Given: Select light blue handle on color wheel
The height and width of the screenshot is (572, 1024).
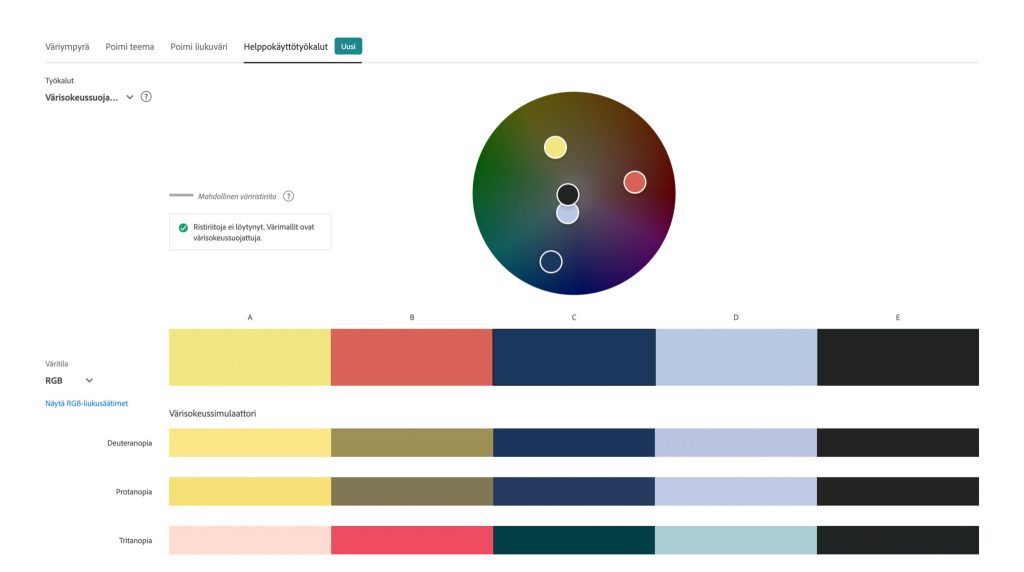Looking at the screenshot, I should click(567, 213).
